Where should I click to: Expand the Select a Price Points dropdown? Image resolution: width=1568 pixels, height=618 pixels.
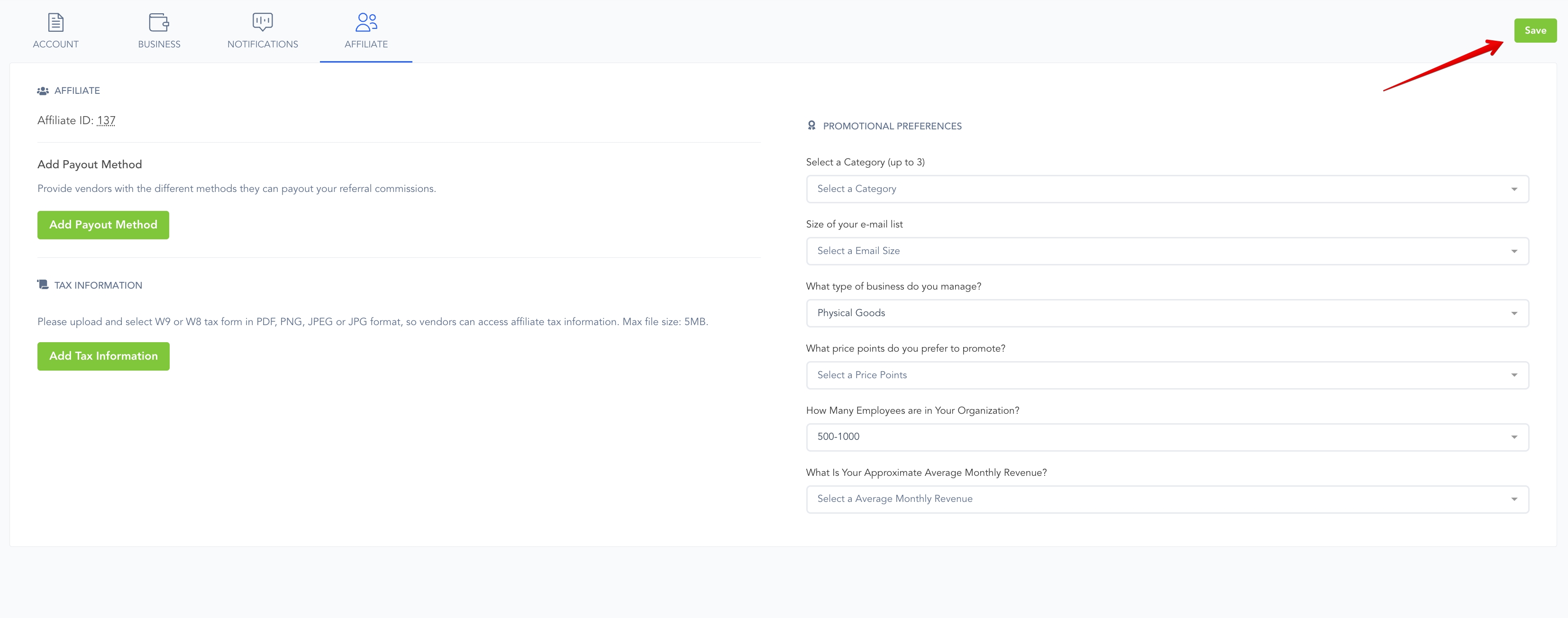coord(1167,375)
